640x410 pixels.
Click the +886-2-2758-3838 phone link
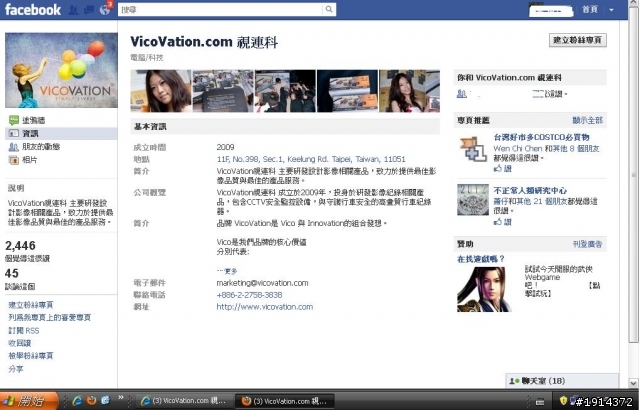click(249, 295)
